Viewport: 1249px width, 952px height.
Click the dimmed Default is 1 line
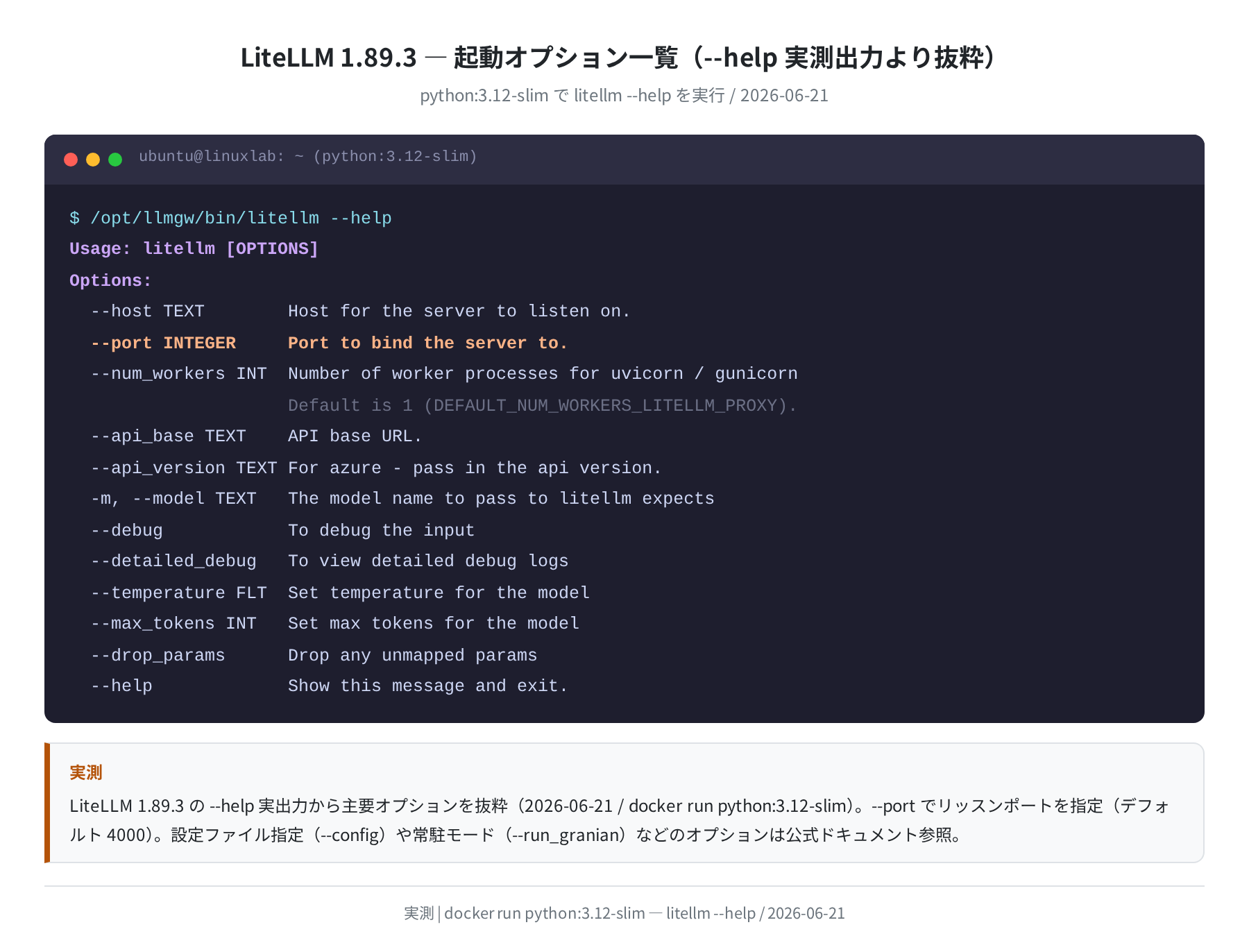543,406
